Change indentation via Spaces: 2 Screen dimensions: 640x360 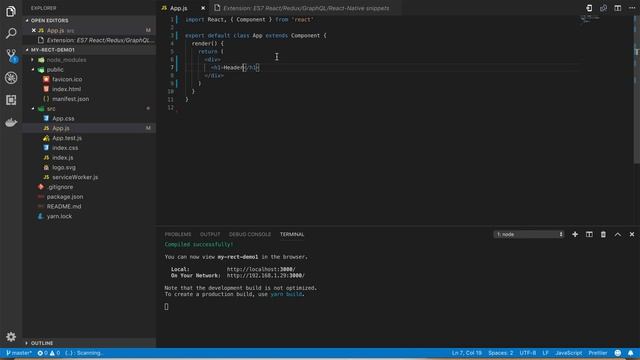(x=501, y=353)
